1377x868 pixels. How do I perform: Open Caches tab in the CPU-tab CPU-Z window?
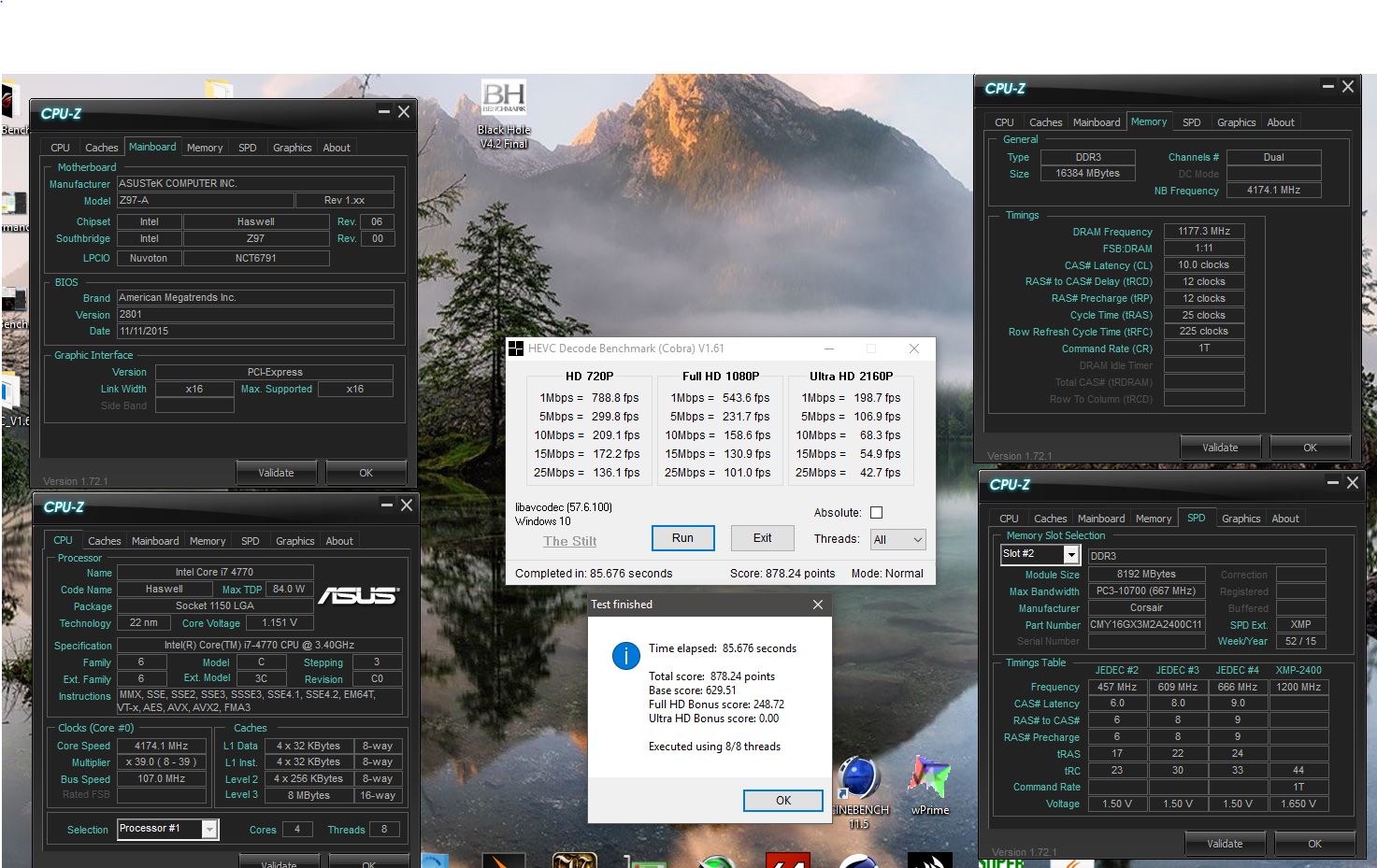tap(104, 541)
